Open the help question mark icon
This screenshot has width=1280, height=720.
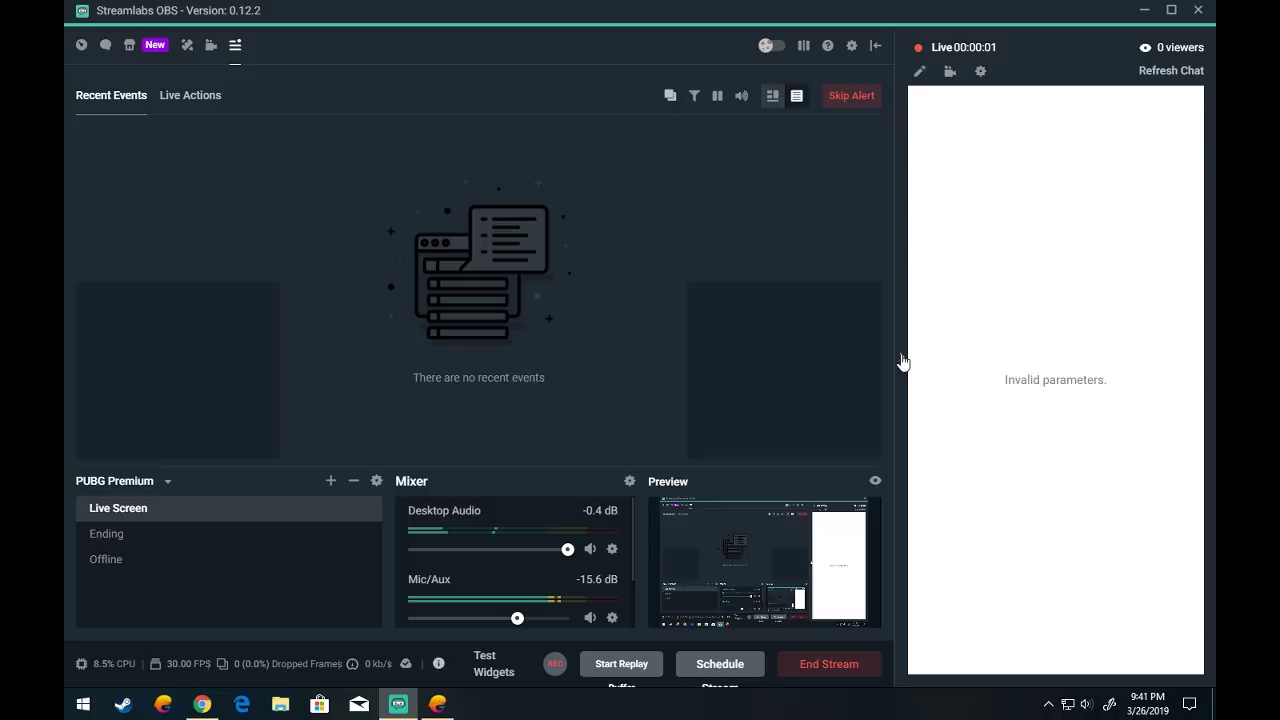pos(828,45)
